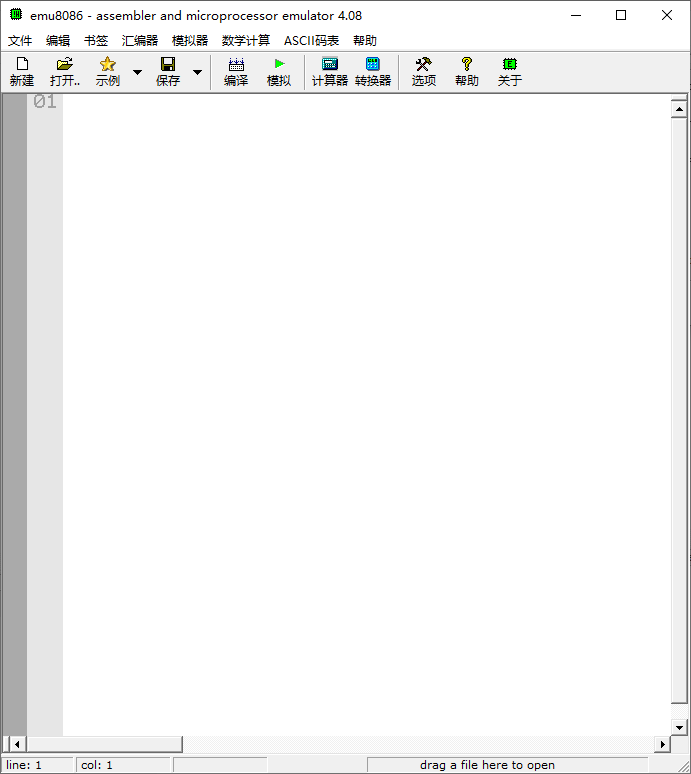The width and height of the screenshot is (691, 774).
Task: Click 'drag a file here to open' panel
Action: point(507,765)
